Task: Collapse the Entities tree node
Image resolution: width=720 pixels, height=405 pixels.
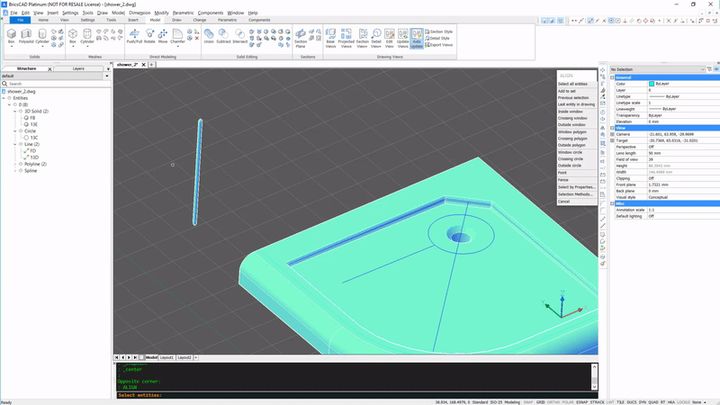Action: (4, 98)
